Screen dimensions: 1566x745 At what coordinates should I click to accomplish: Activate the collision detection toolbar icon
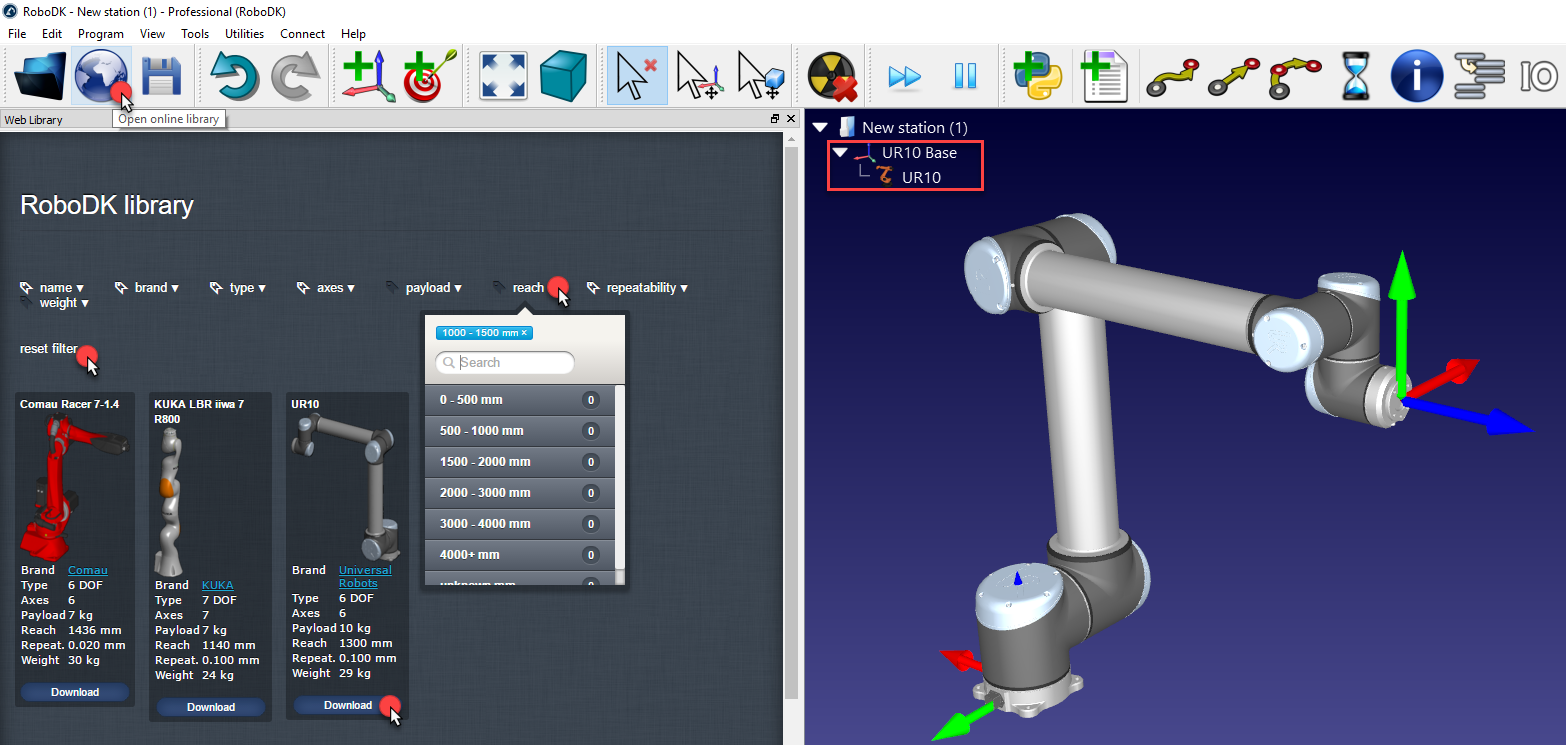tap(832, 75)
